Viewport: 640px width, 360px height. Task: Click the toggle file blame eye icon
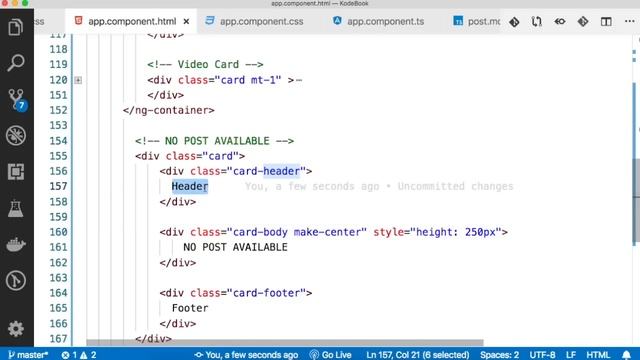coord(560,22)
